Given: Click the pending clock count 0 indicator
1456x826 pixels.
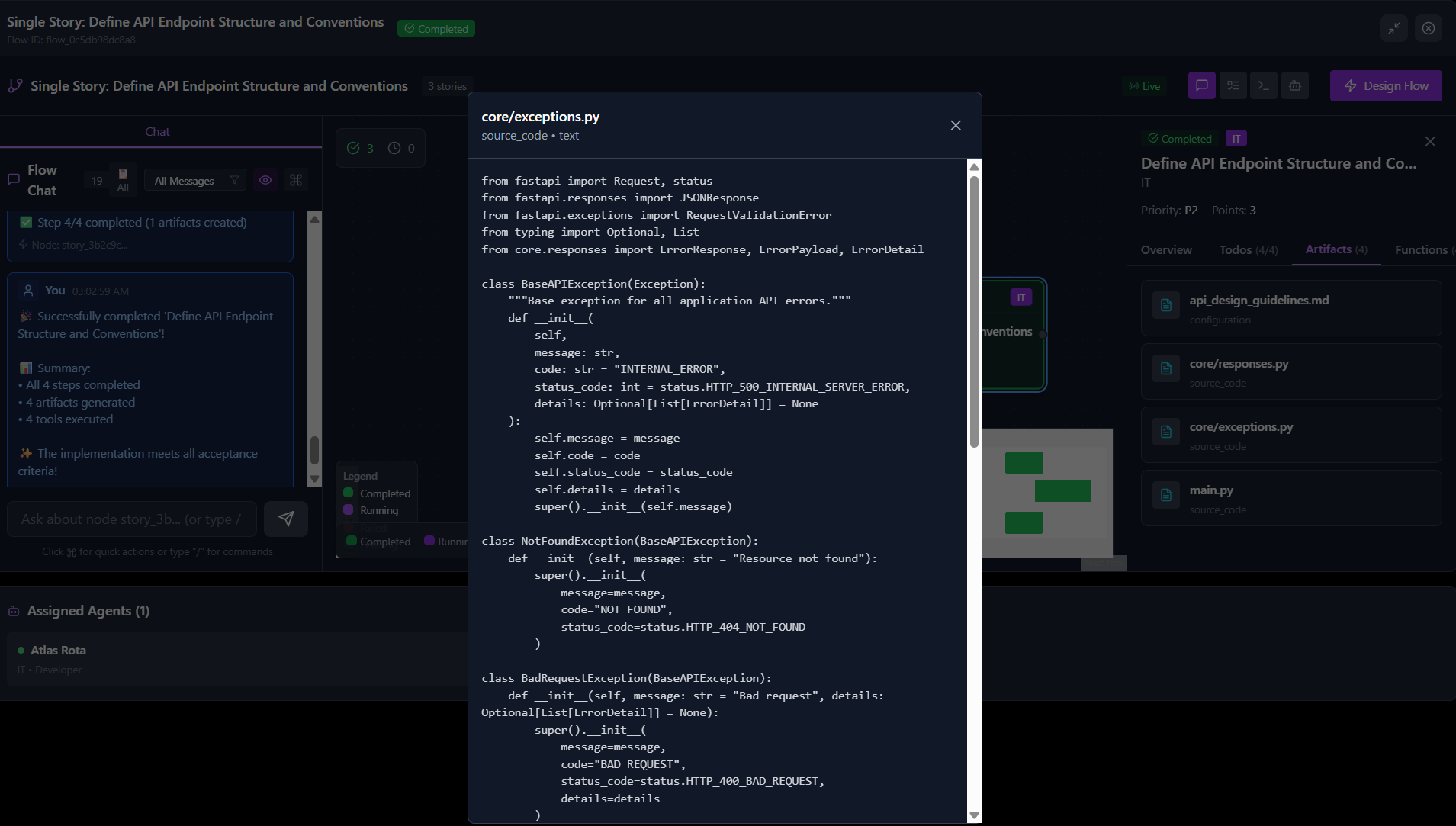Looking at the screenshot, I should click(x=401, y=148).
